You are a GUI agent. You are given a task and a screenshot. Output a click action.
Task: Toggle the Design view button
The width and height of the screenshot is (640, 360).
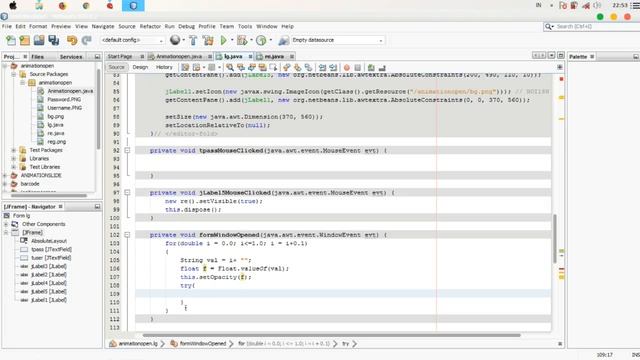(140, 67)
